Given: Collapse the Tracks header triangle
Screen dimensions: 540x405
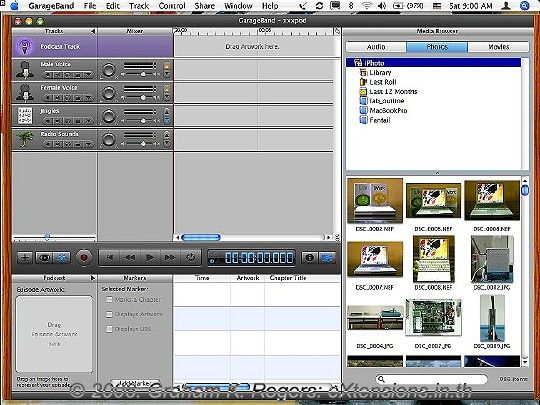Looking at the screenshot, I should (93, 31).
